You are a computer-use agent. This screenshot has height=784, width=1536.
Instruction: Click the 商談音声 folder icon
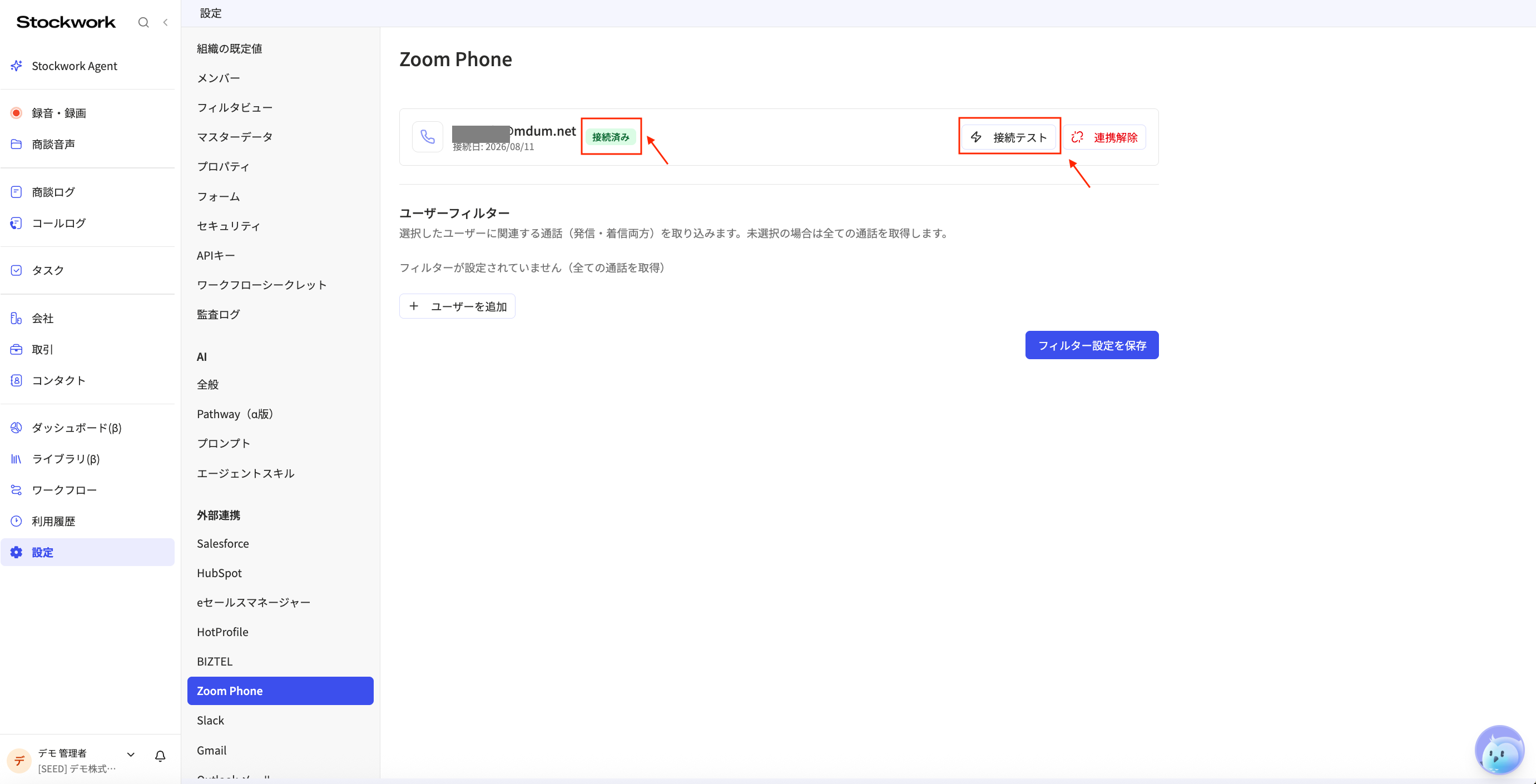17,144
